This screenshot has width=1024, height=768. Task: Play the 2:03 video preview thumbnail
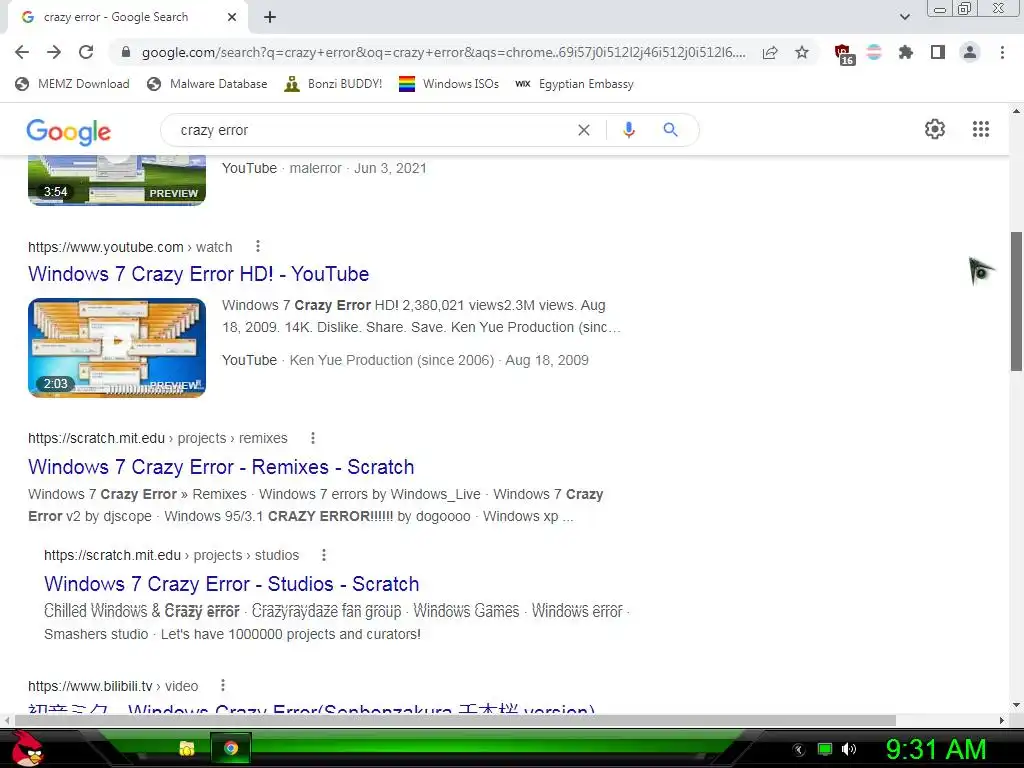[117, 347]
